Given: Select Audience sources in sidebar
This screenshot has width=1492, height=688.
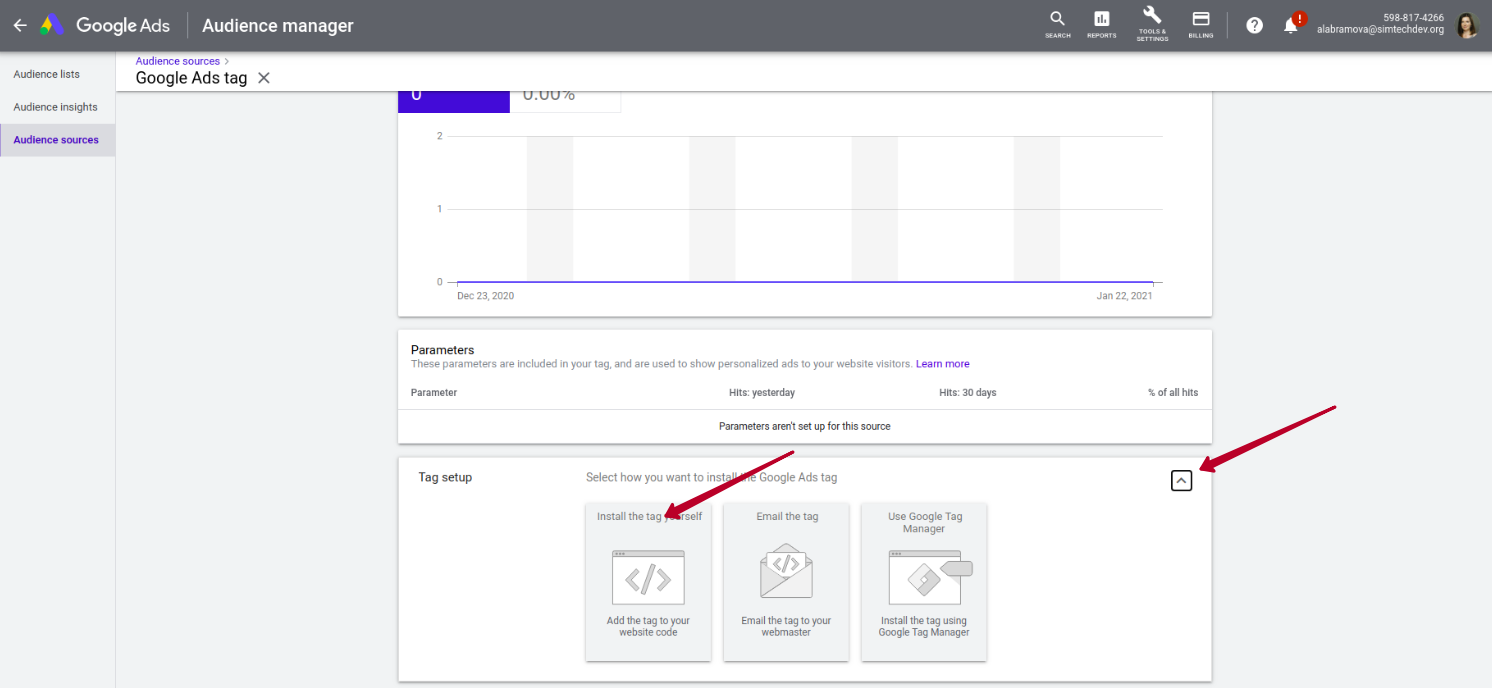Looking at the screenshot, I should pyautogui.click(x=57, y=140).
